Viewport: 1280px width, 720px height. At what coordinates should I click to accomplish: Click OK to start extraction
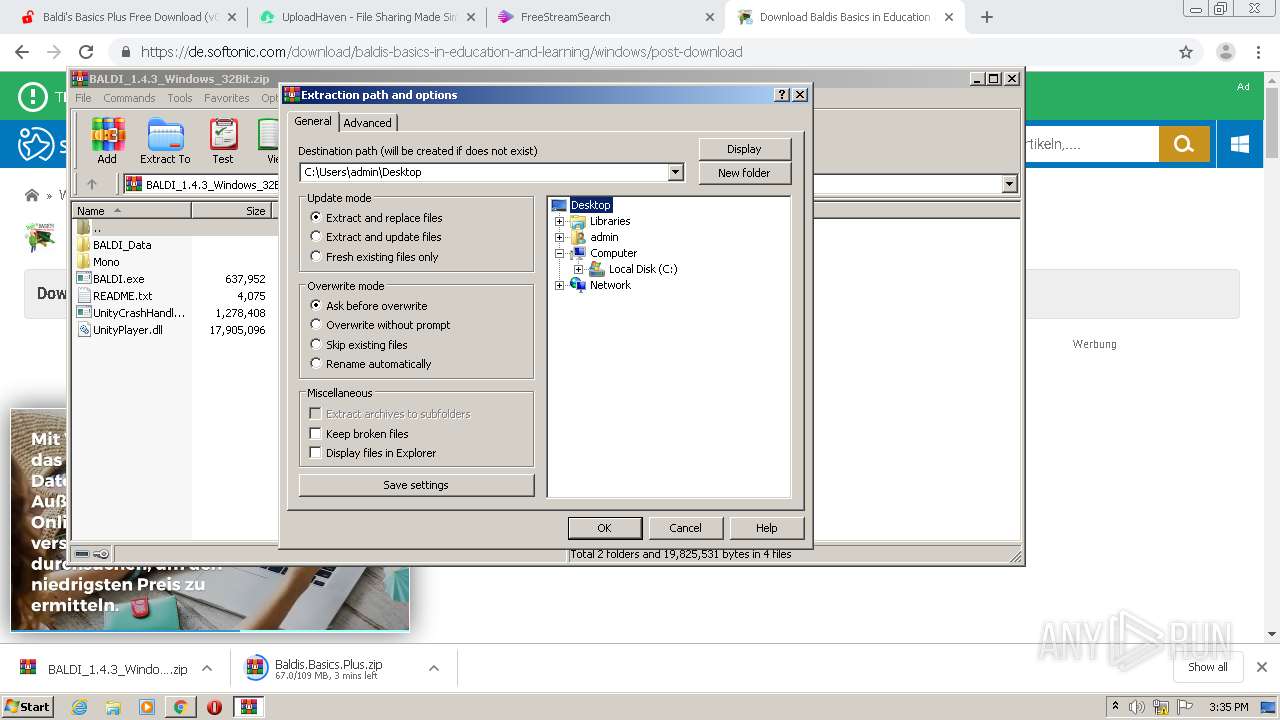(604, 528)
